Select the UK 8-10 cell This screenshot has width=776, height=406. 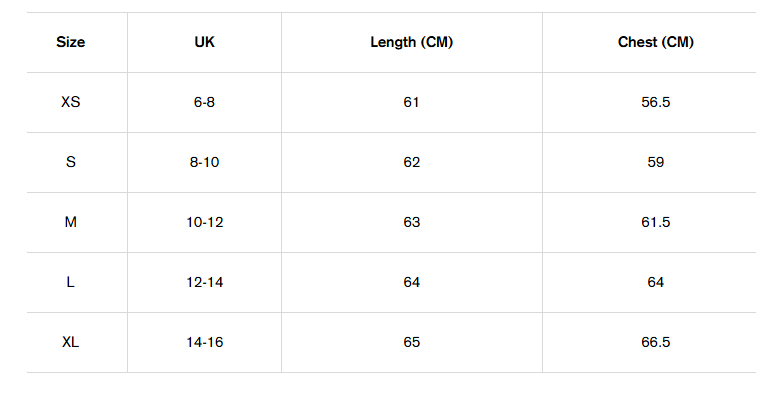coord(204,162)
